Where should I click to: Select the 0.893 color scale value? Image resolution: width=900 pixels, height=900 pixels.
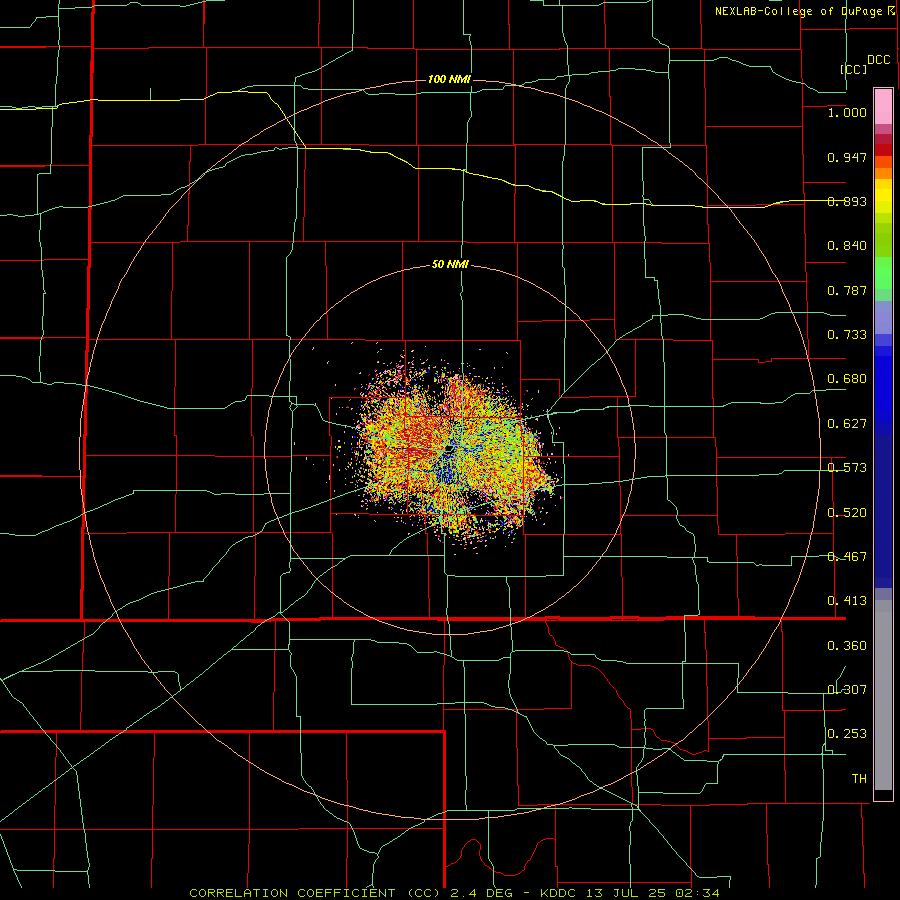[847, 201]
